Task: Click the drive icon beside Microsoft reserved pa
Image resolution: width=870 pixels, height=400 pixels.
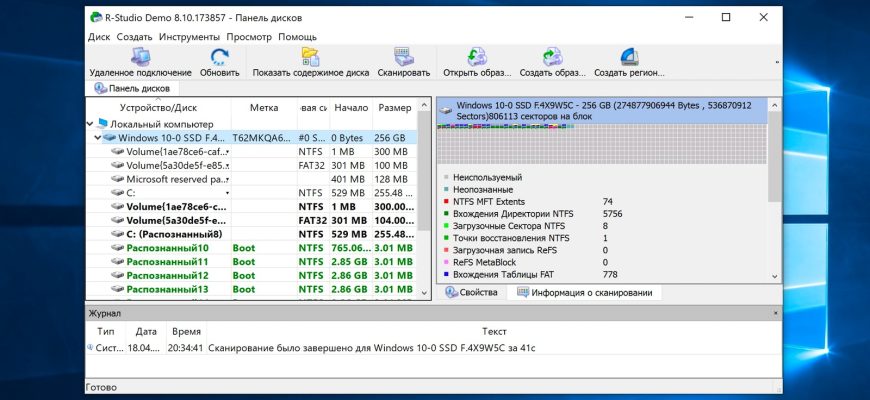Action: click(x=118, y=179)
